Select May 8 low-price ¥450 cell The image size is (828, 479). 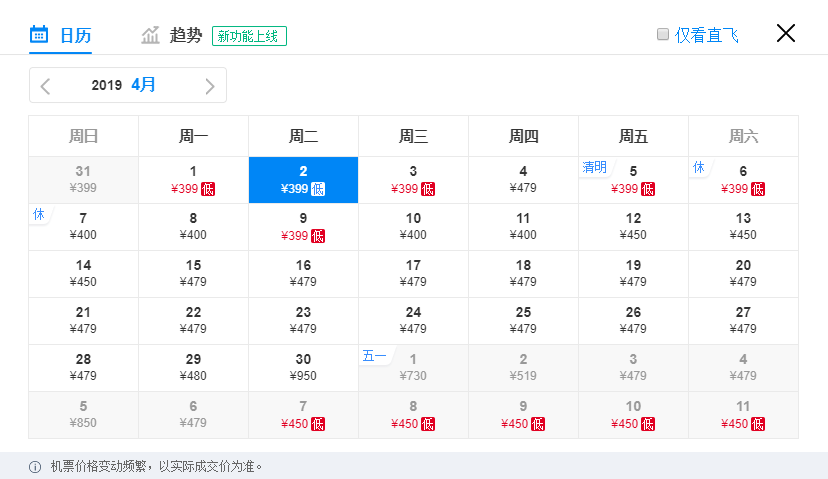coord(413,415)
